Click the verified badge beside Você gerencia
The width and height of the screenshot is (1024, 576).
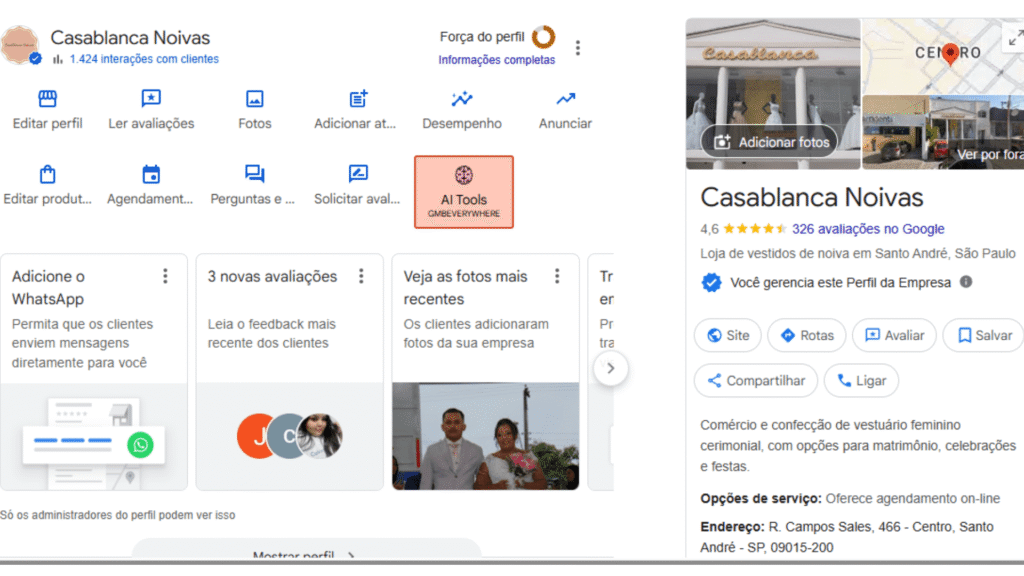tap(711, 282)
